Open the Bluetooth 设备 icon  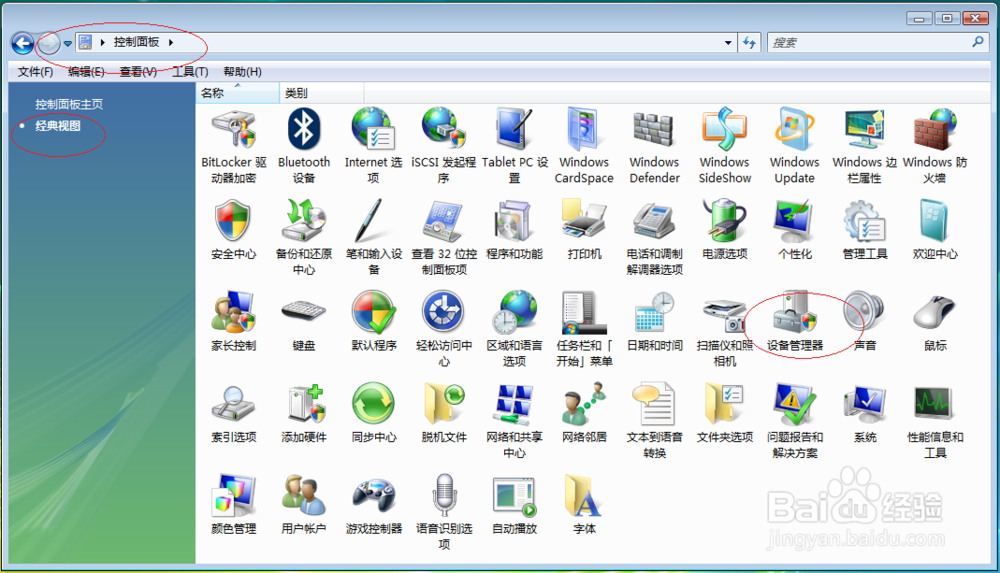point(304,130)
